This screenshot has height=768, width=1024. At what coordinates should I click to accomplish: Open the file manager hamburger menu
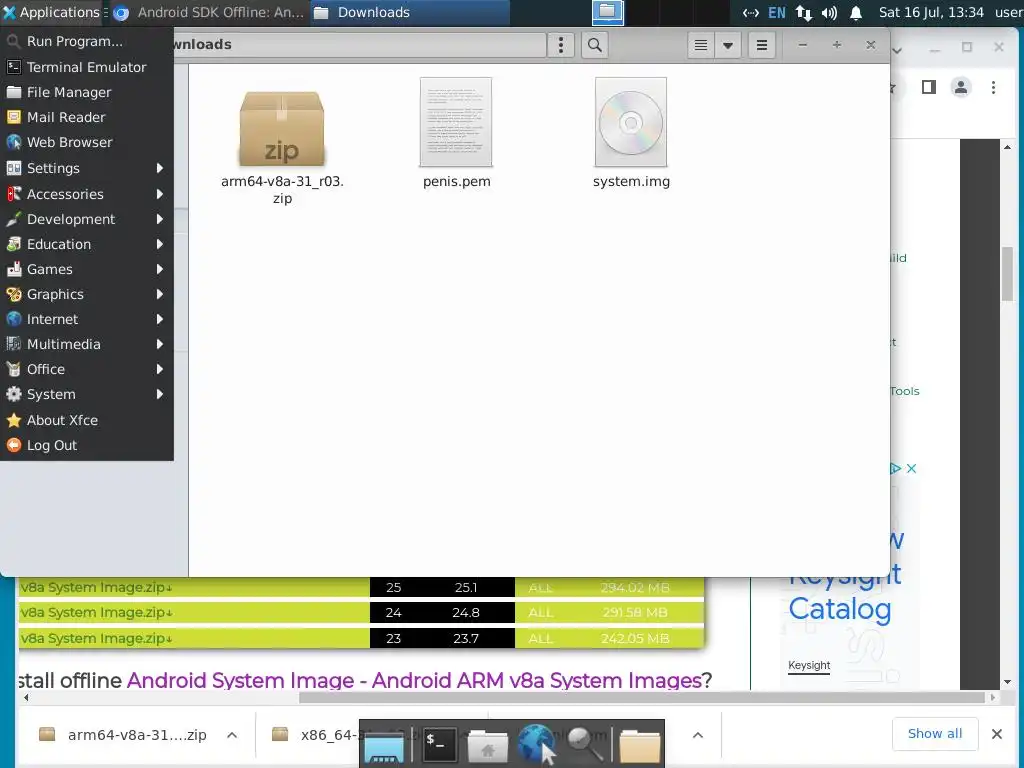click(761, 45)
